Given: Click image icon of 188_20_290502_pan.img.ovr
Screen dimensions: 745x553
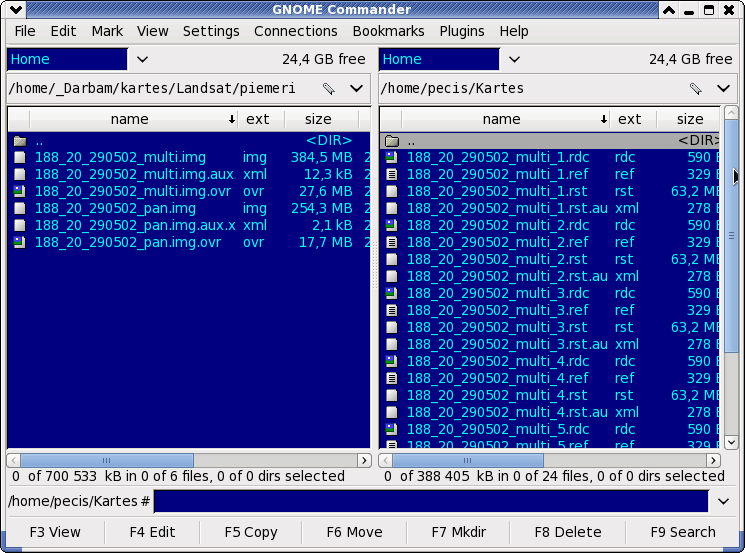Looking at the screenshot, I should 19,242.
